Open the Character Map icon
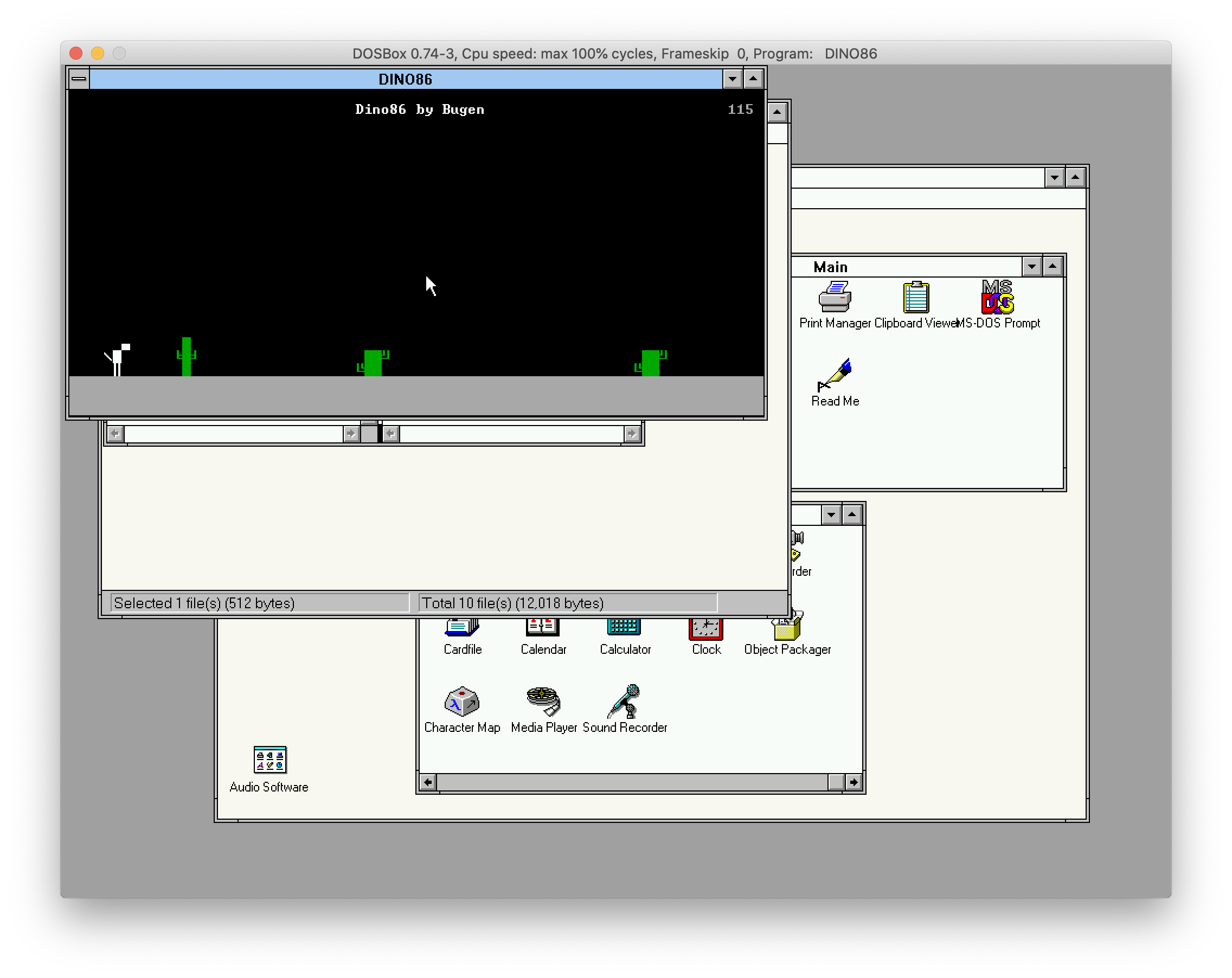Image resolution: width=1232 pixels, height=978 pixels. [x=461, y=702]
